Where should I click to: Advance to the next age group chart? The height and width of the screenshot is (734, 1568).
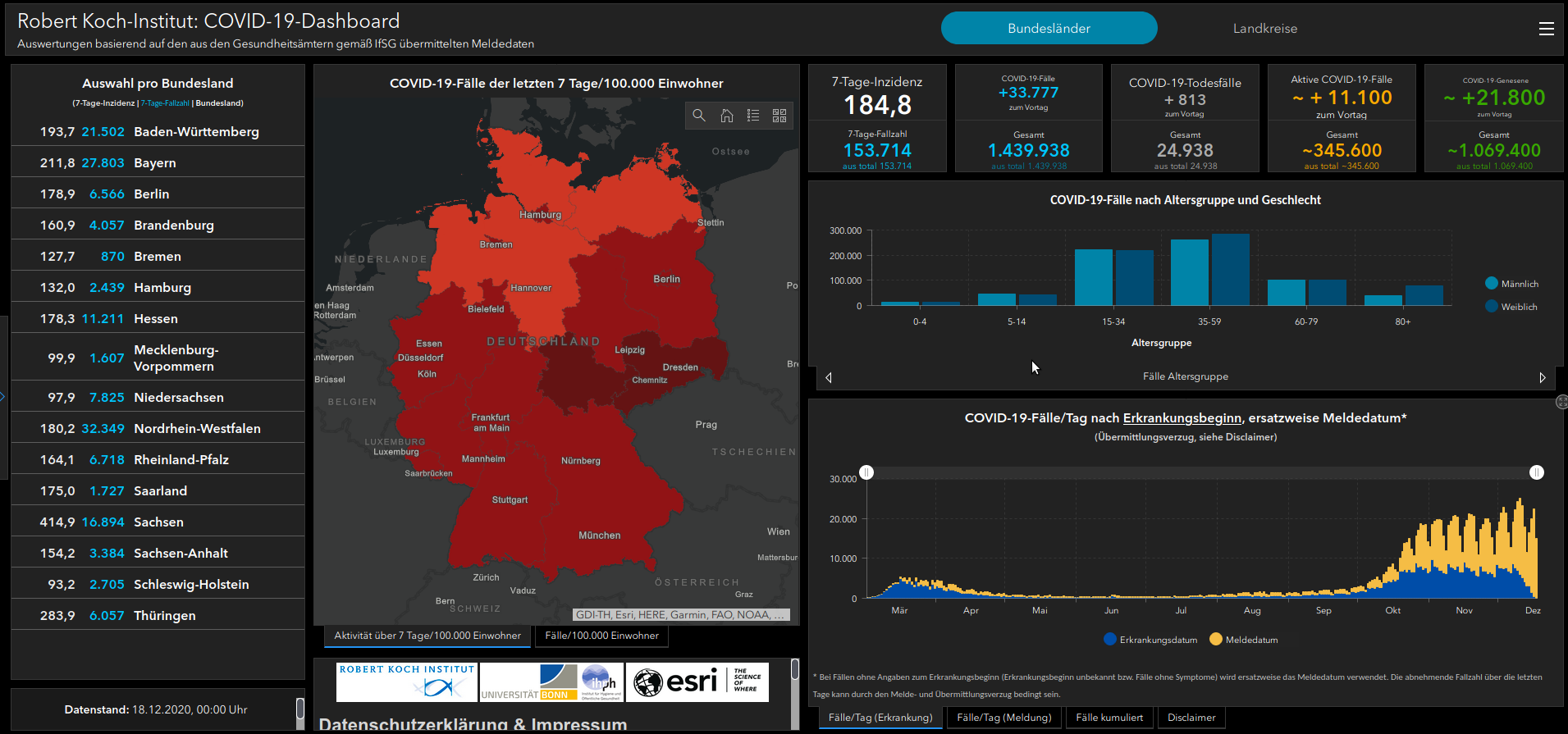1542,377
